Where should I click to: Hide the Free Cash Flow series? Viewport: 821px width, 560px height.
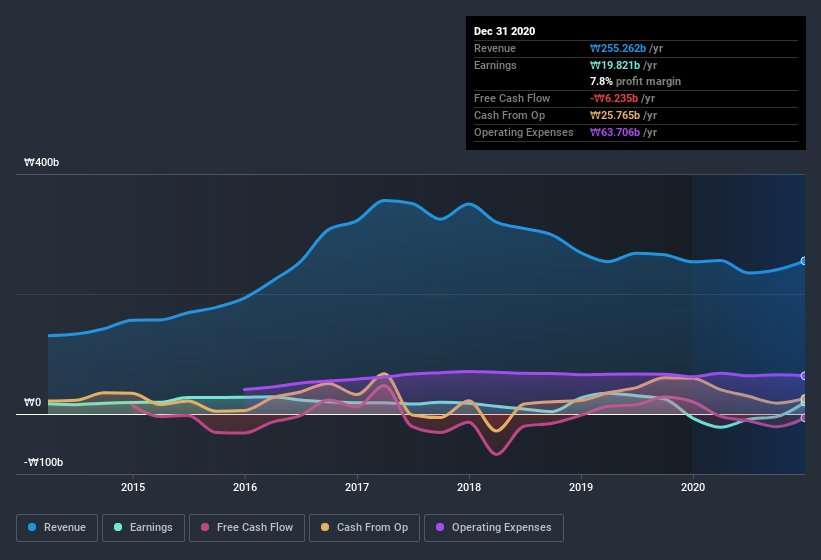(x=247, y=527)
